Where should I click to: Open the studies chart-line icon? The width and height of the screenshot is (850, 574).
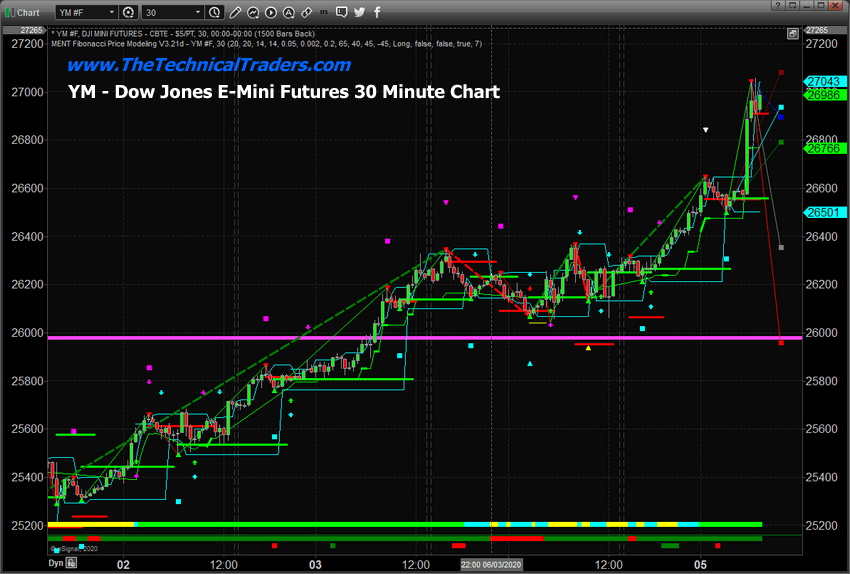[x=253, y=12]
